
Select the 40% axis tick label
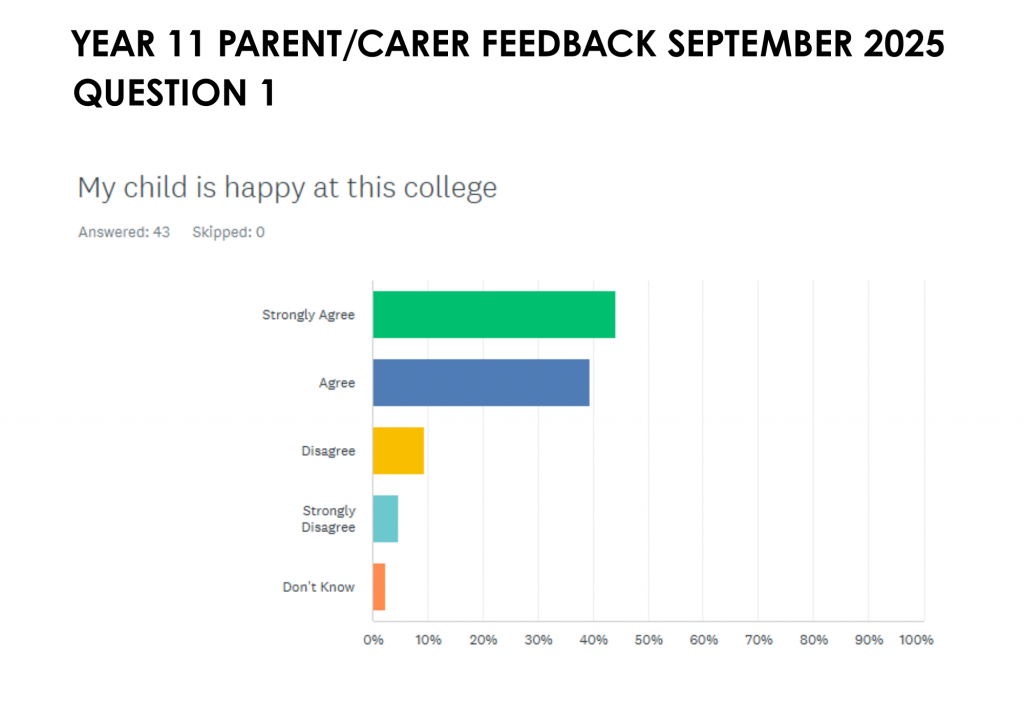coord(593,640)
